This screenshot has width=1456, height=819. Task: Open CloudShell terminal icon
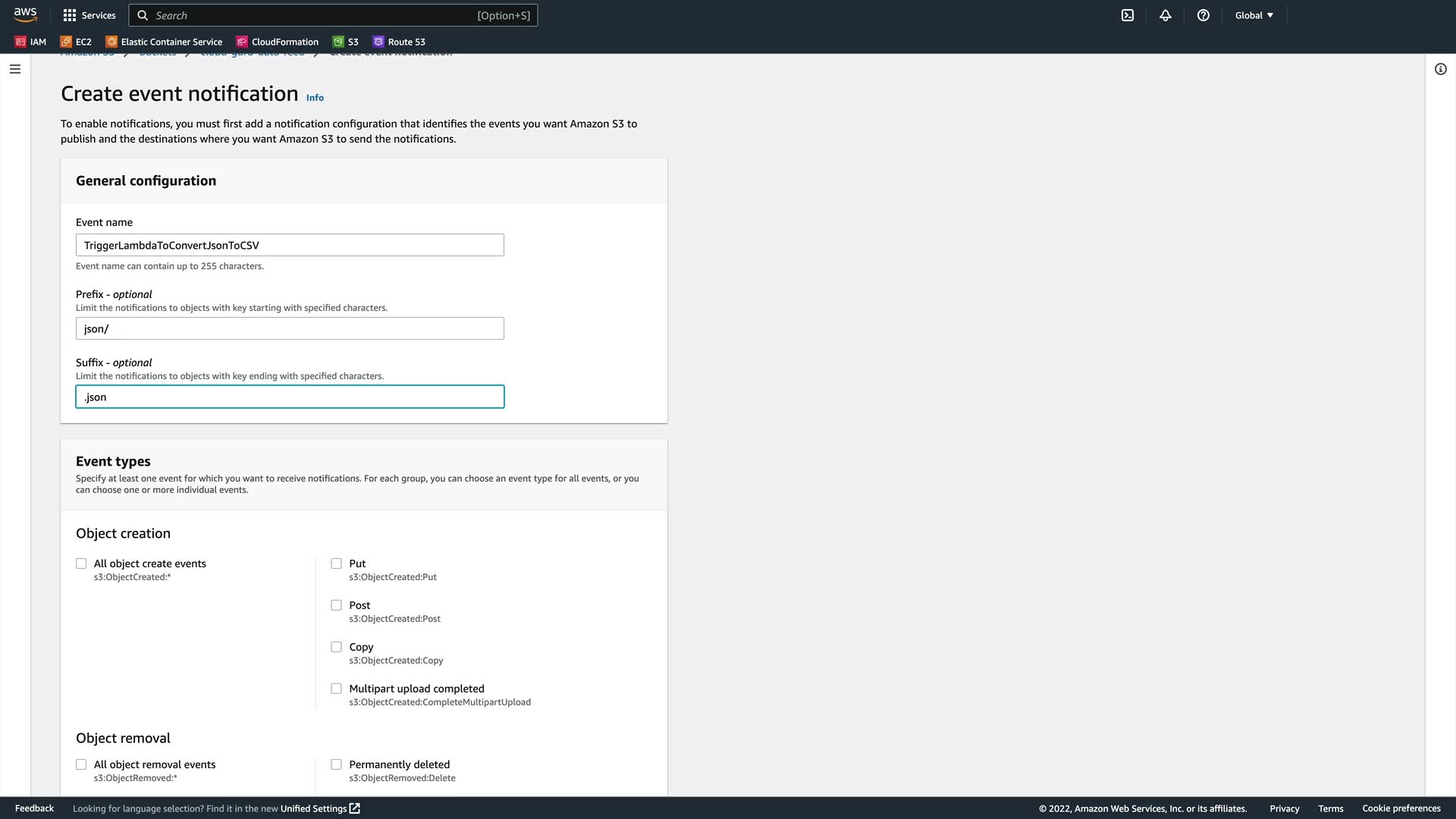[1128, 15]
